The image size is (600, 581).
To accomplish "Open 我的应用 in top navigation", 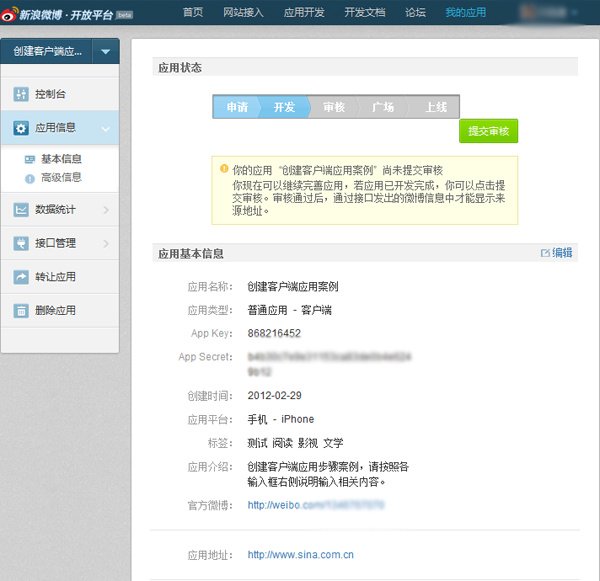I will click(465, 13).
